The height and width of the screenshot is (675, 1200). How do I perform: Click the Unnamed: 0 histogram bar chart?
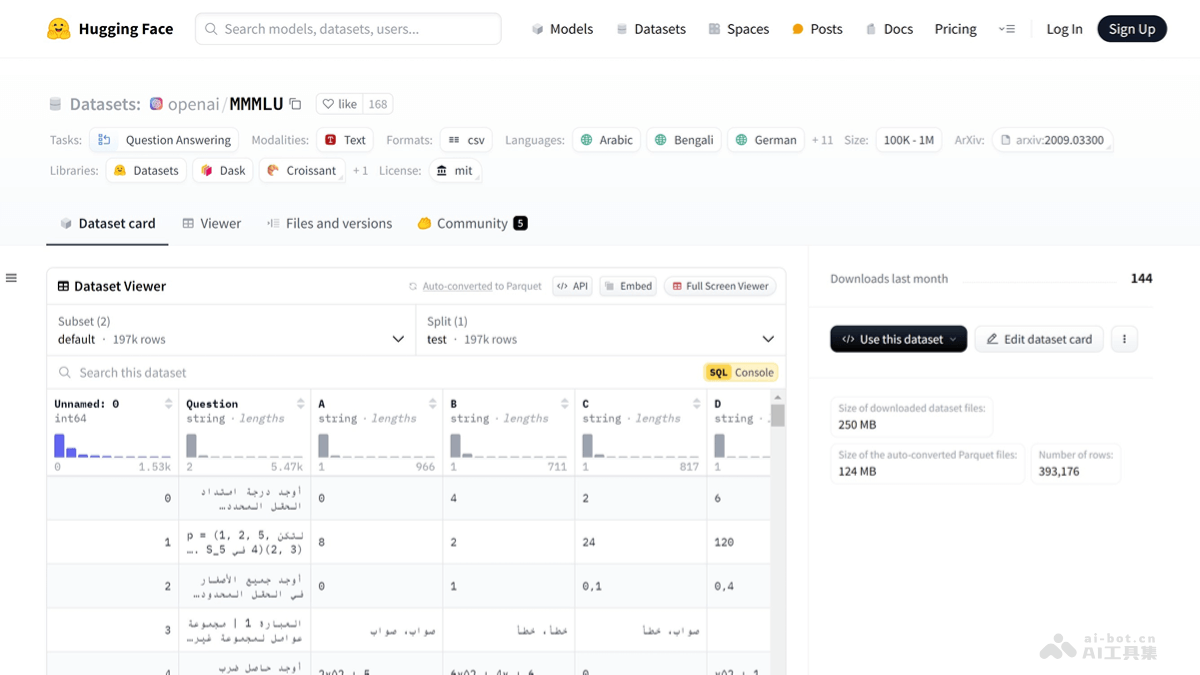pyautogui.click(x=112, y=445)
